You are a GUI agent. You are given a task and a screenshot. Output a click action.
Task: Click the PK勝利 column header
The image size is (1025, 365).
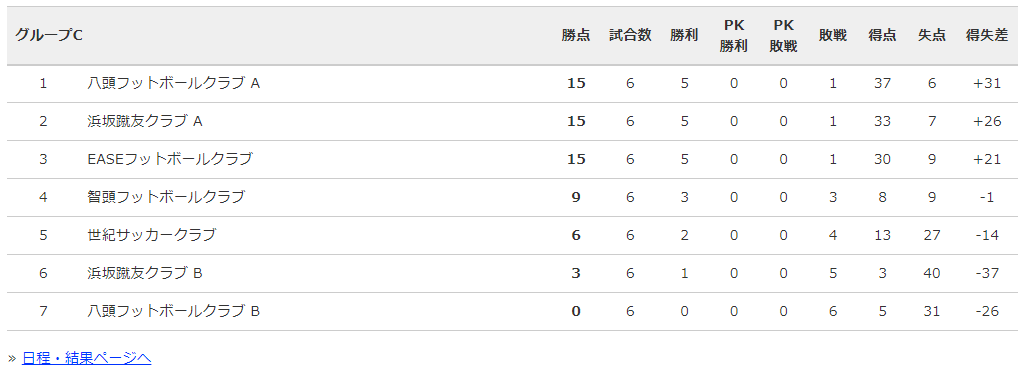pos(733,35)
